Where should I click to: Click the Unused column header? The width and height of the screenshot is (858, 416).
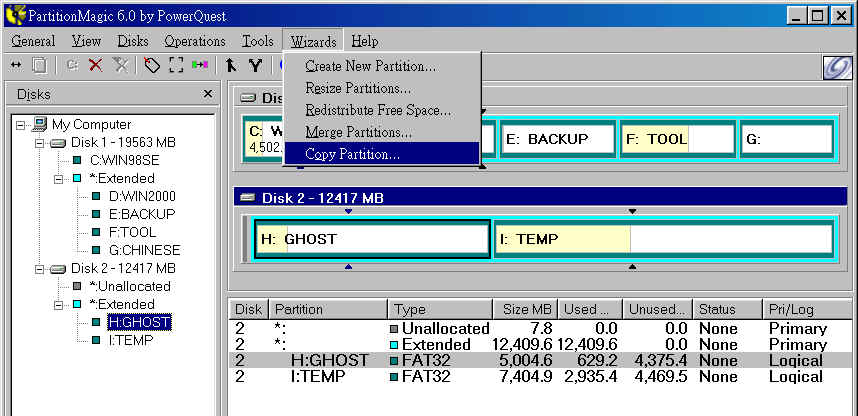(658, 310)
